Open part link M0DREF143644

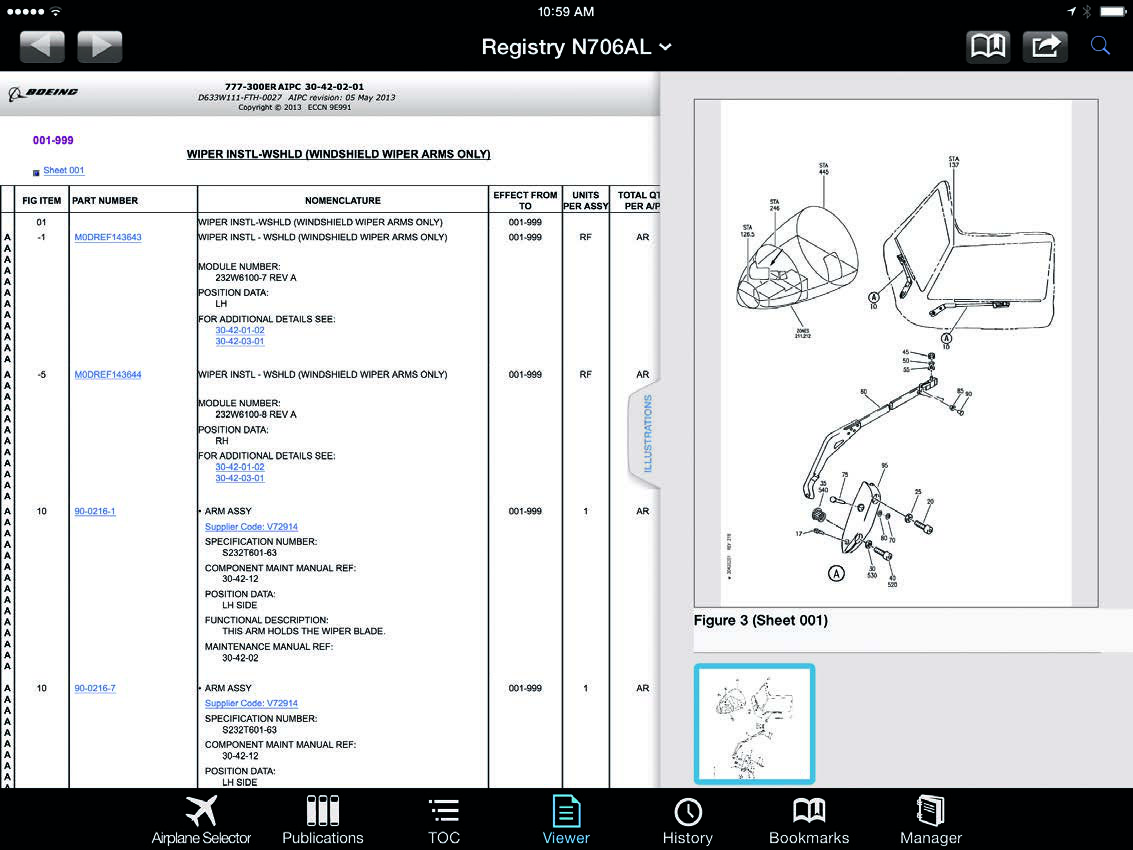108,374
